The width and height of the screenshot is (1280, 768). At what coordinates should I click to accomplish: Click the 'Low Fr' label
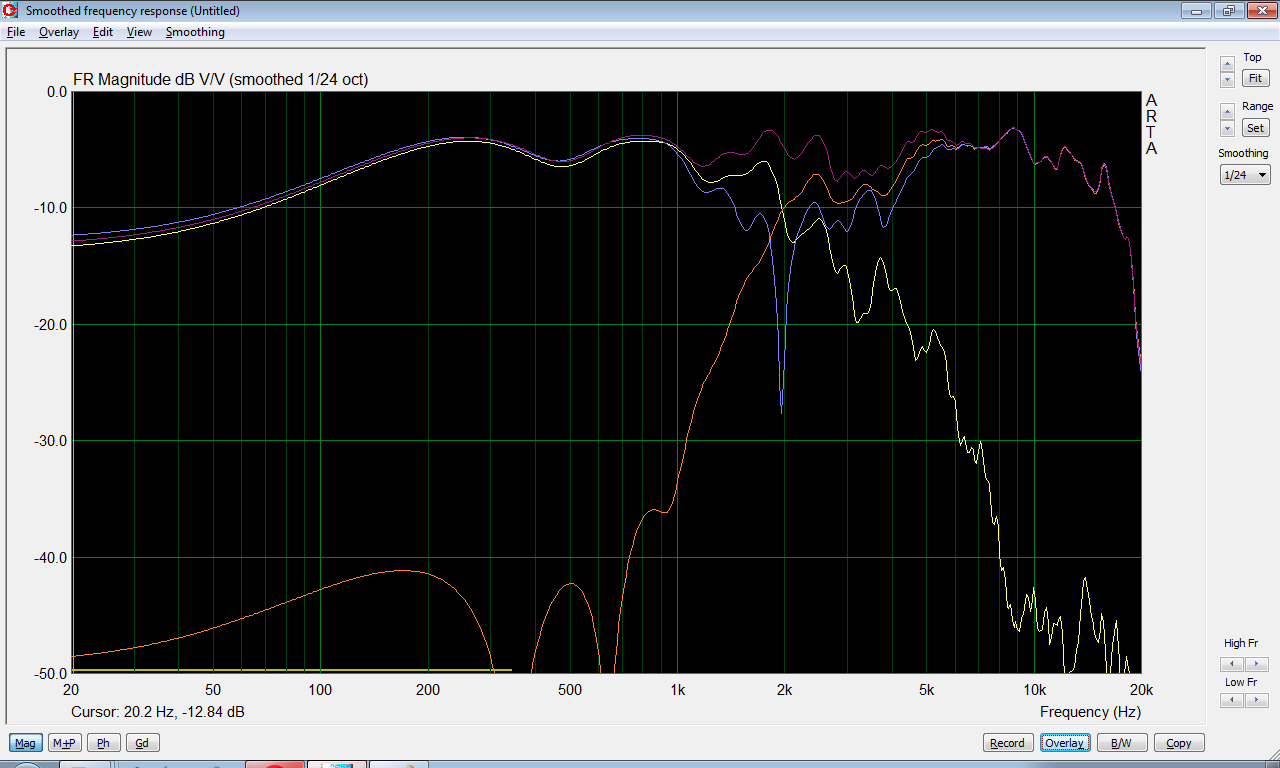click(1241, 682)
